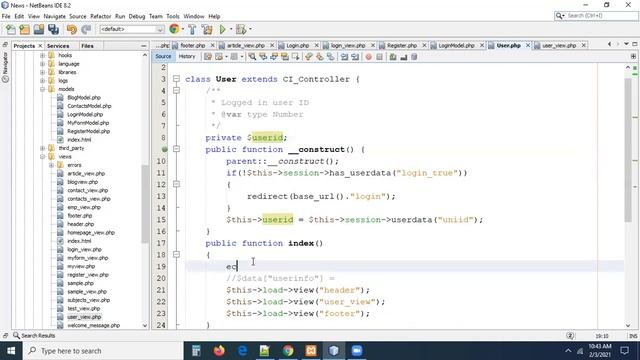Collapse the comment fold at line 4
Viewport: 640px width, 360px height.
[x=176, y=90]
